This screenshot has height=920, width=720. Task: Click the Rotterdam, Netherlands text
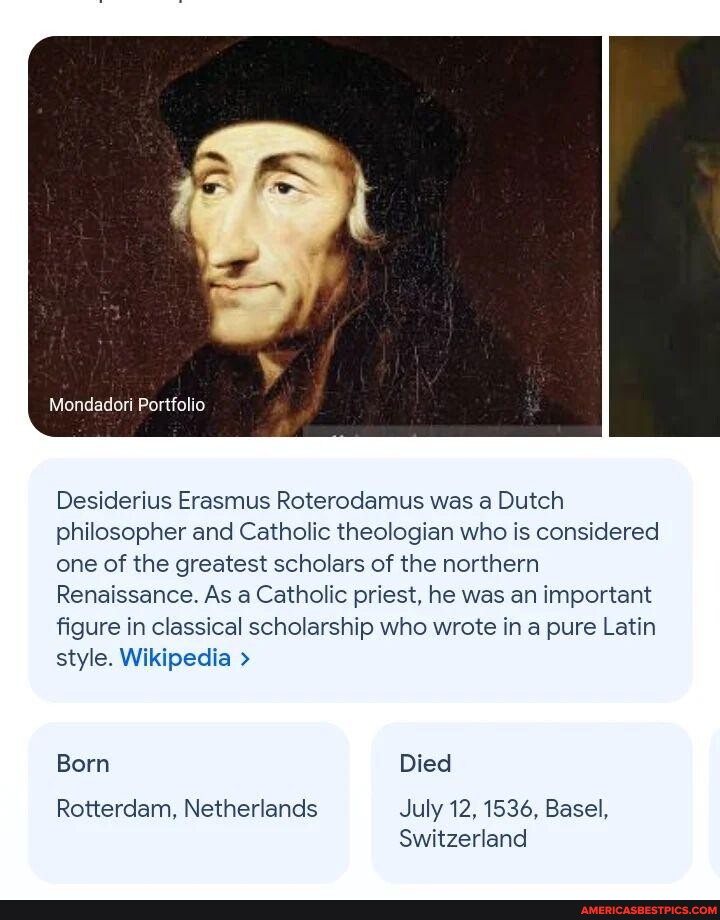point(186,809)
